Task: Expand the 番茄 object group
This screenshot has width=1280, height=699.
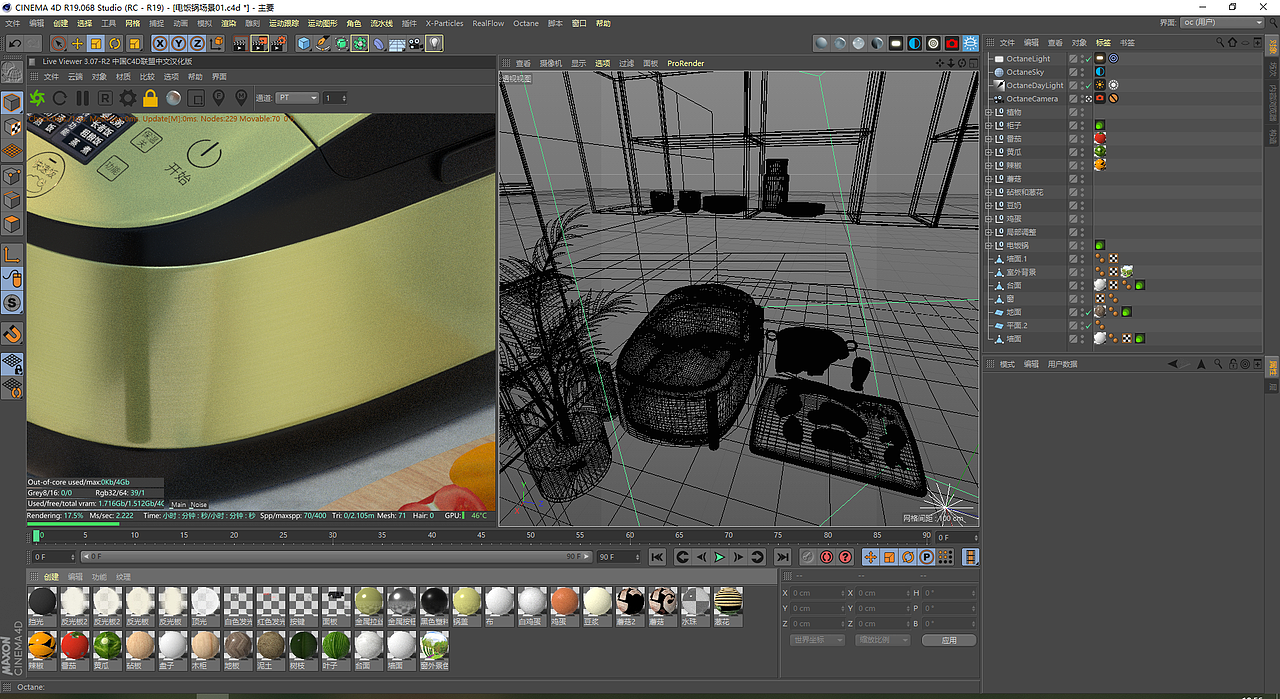Action: (x=988, y=138)
